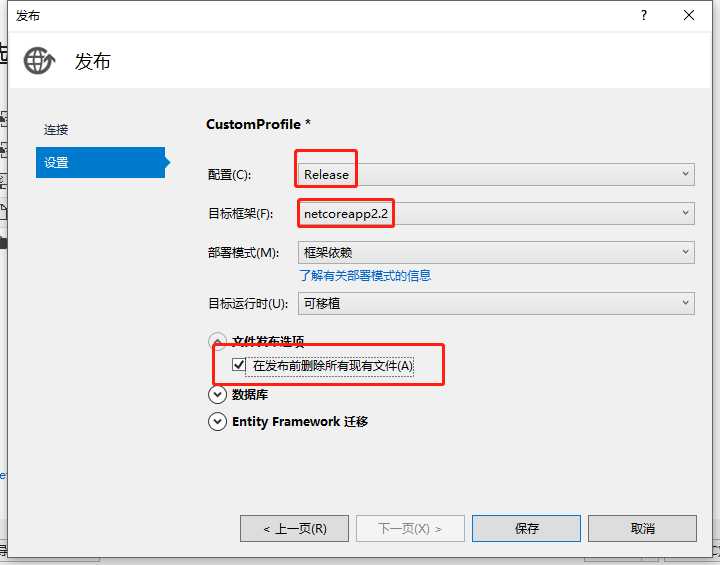Click the 配置(C): label
The image size is (720, 565).
(x=230, y=175)
